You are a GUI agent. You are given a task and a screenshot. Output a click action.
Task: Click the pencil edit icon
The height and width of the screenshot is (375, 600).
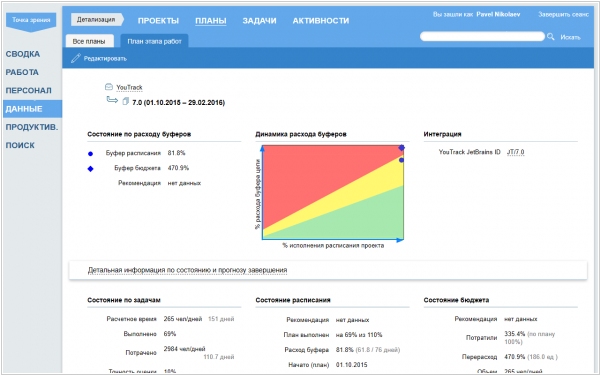coord(76,58)
